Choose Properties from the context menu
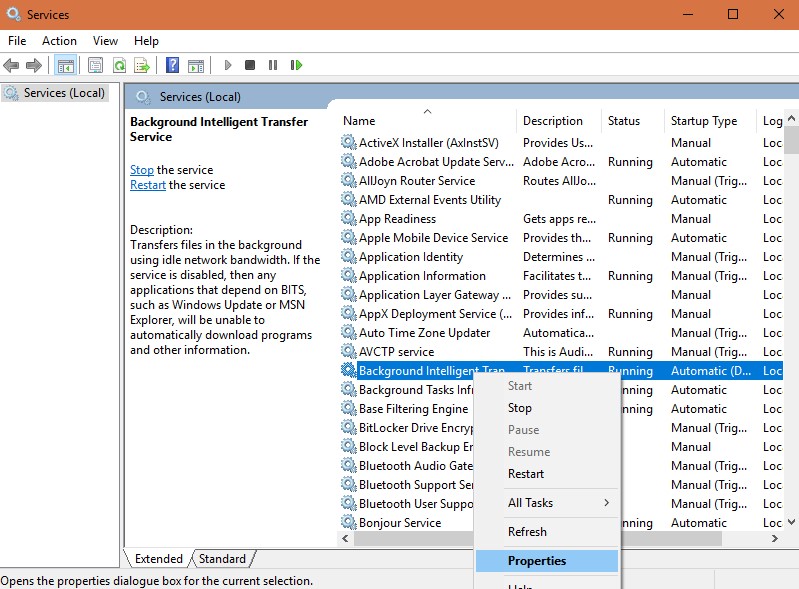 537,561
